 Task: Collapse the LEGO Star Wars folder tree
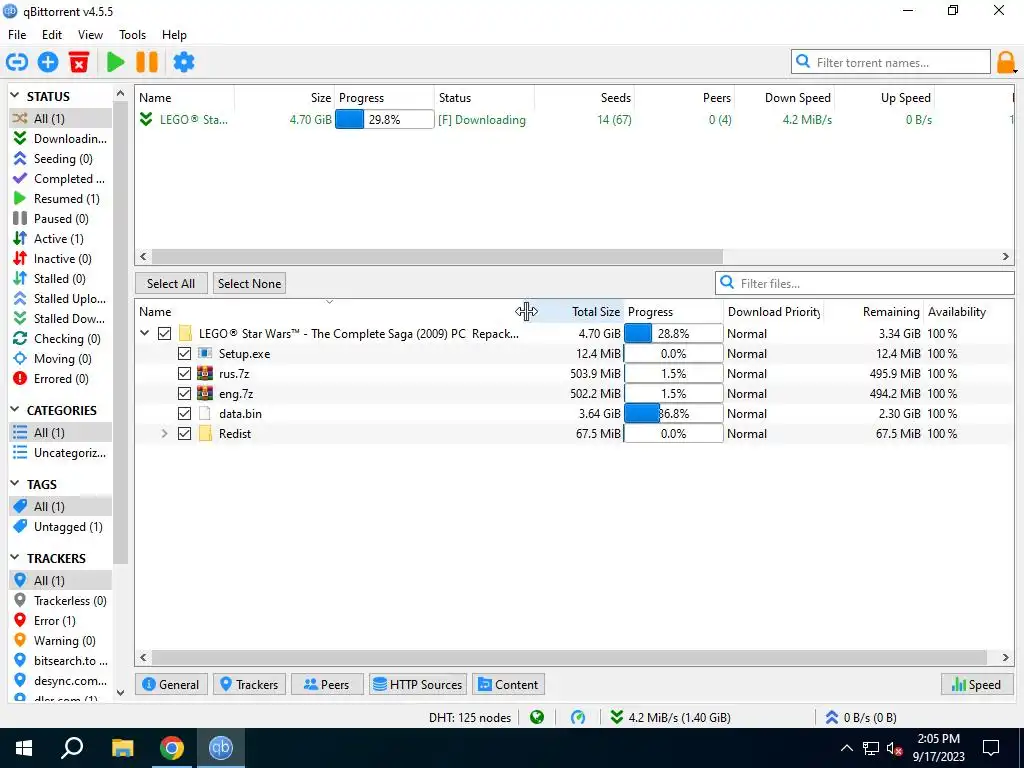point(145,333)
